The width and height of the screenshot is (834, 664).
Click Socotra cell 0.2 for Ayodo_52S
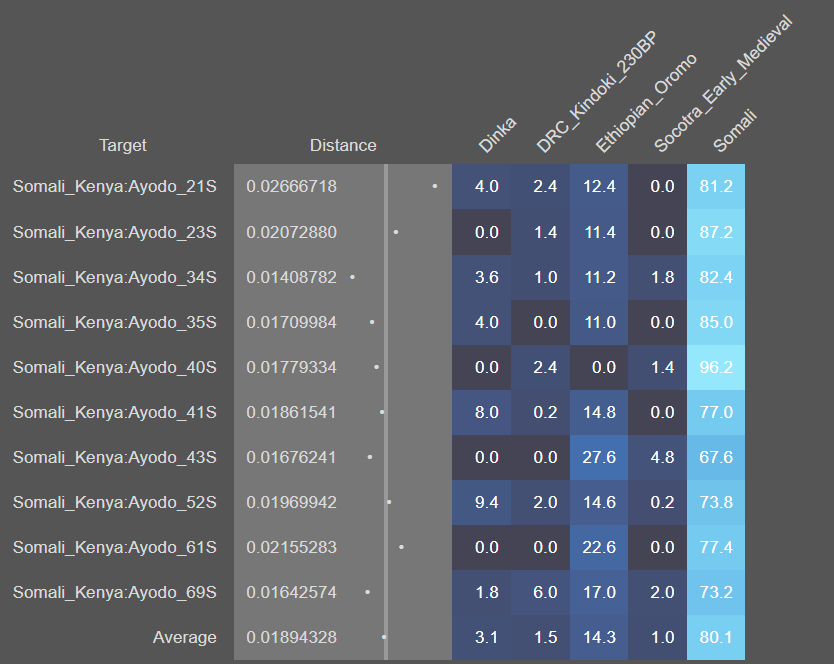pos(657,502)
